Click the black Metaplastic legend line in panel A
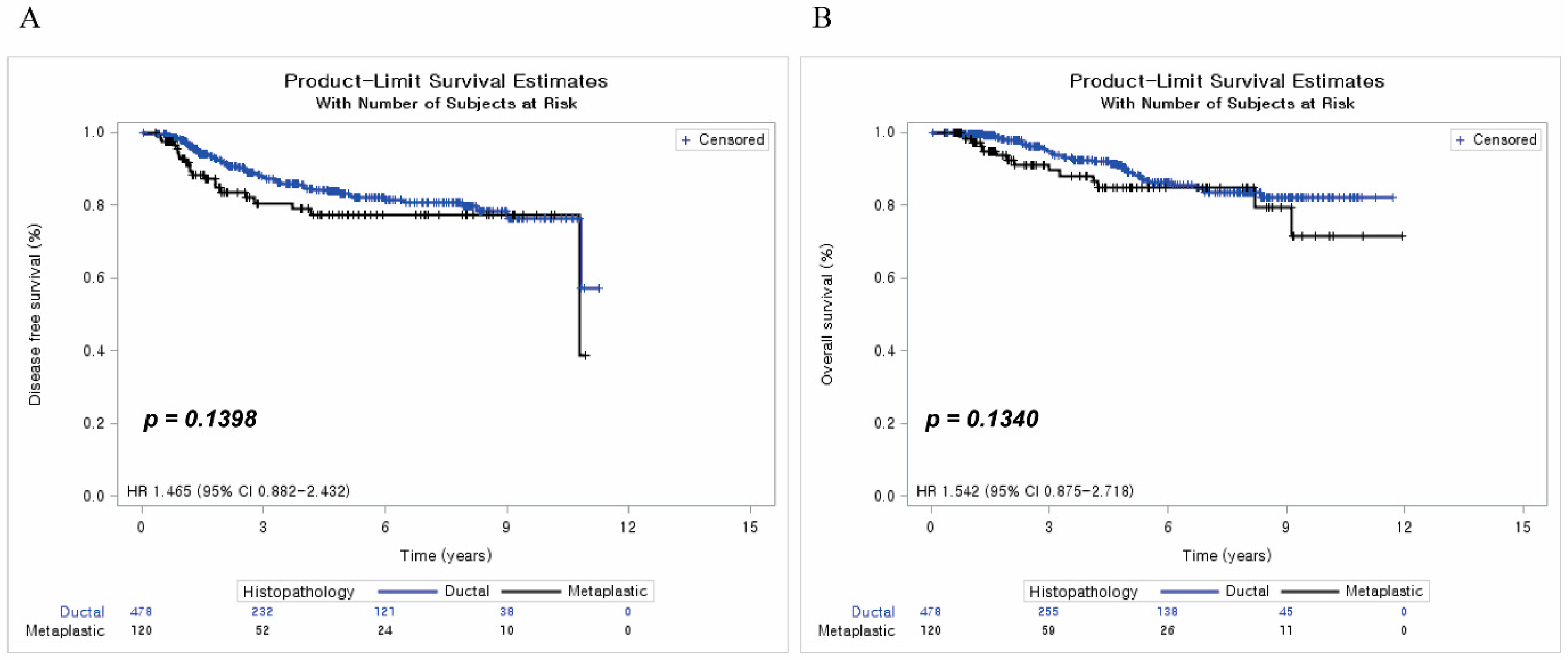Image resolution: width=1568 pixels, height=660 pixels. pos(530,591)
